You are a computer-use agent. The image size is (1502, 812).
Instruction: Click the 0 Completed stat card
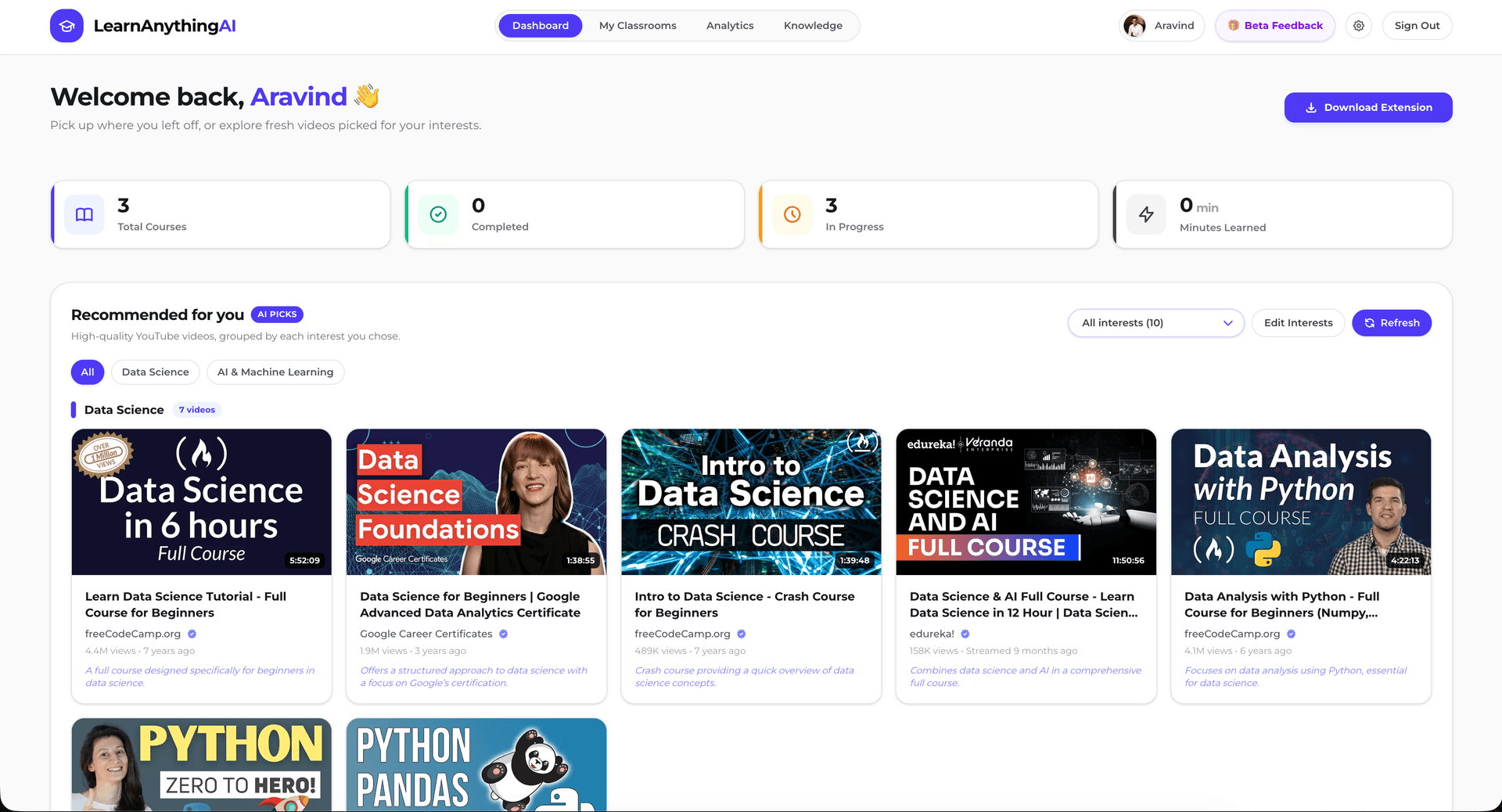pos(574,214)
